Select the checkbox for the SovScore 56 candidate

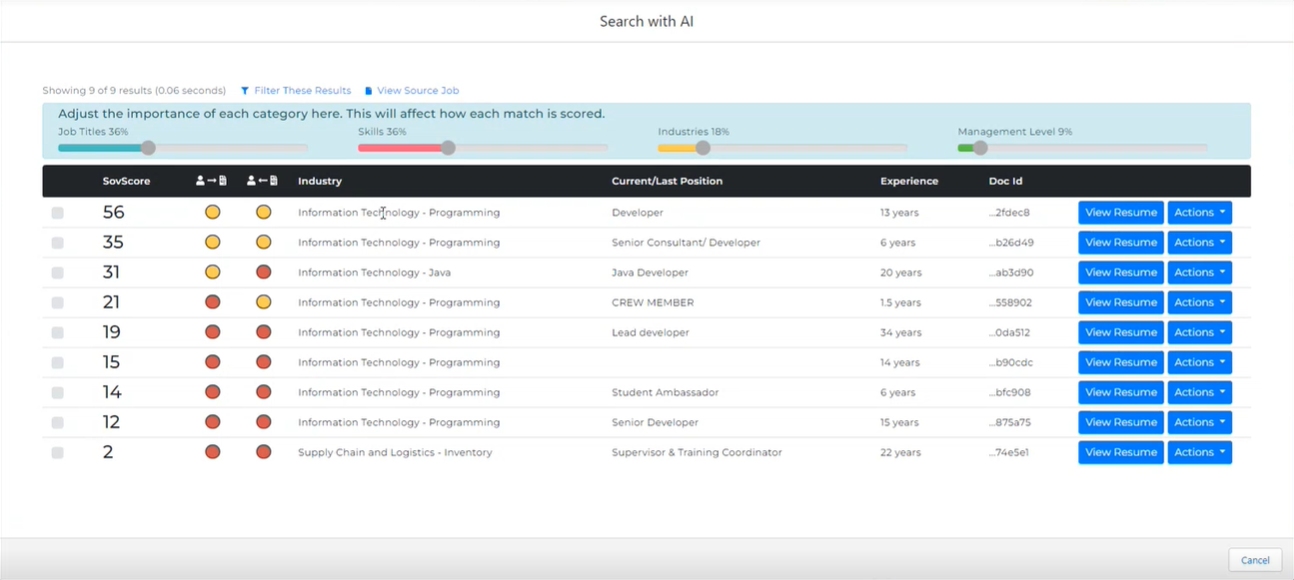click(x=57, y=213)
